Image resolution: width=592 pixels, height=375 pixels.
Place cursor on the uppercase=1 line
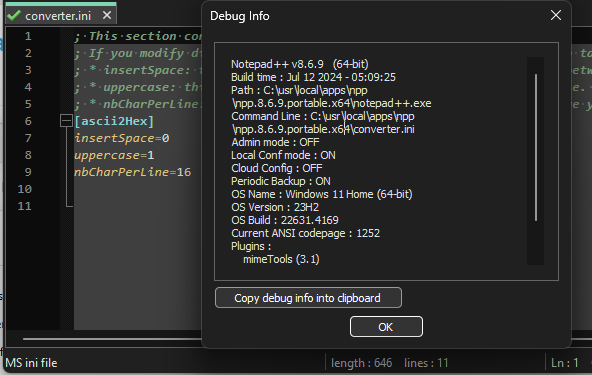tap(114, 155)
